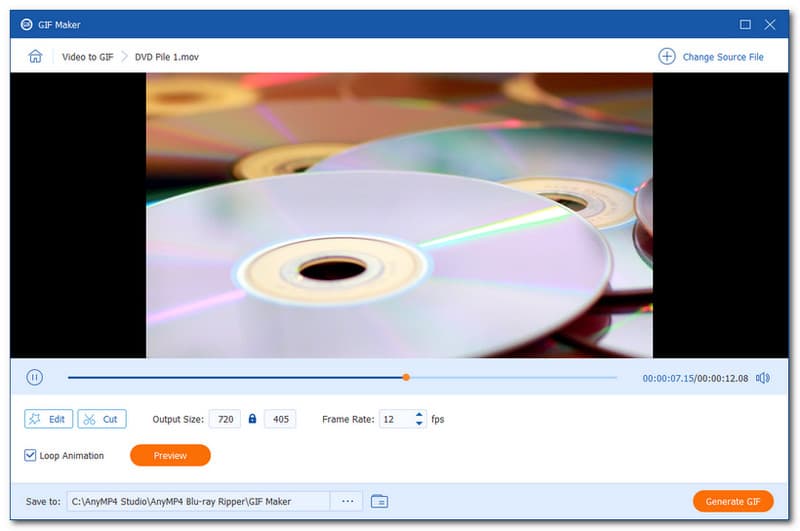Pause the video playback

[x=34, y=378]
